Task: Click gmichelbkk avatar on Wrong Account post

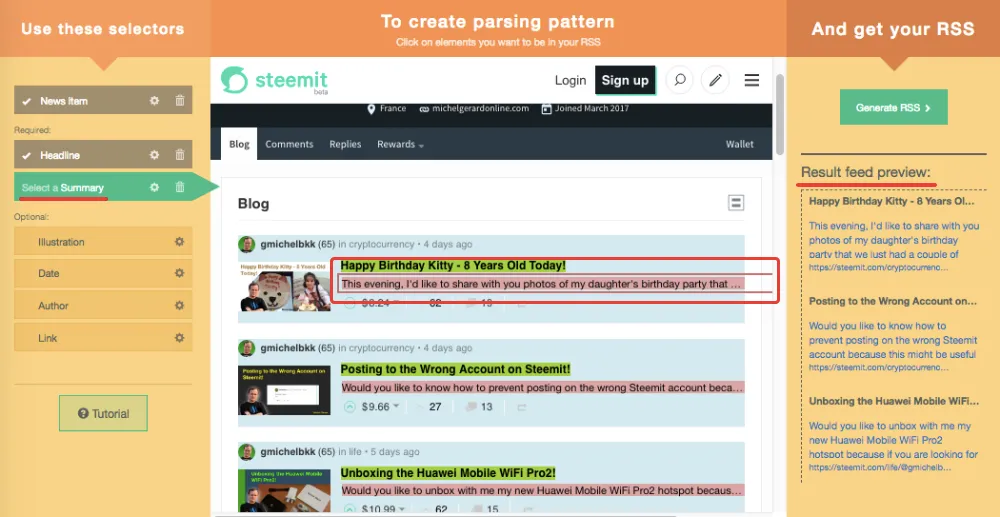Action: tap(247, 348)
